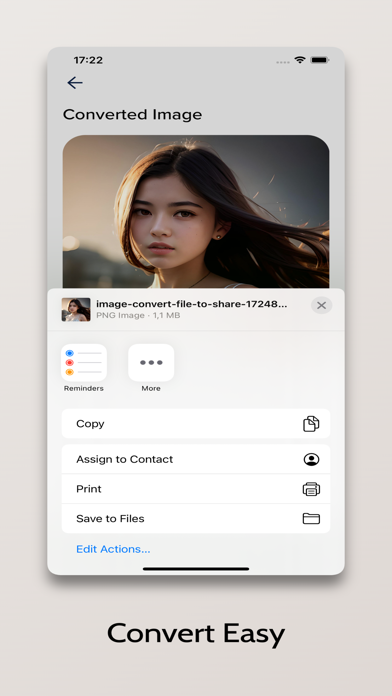Open the Reminders app icon
392x696 pixels.
(84, 363)
